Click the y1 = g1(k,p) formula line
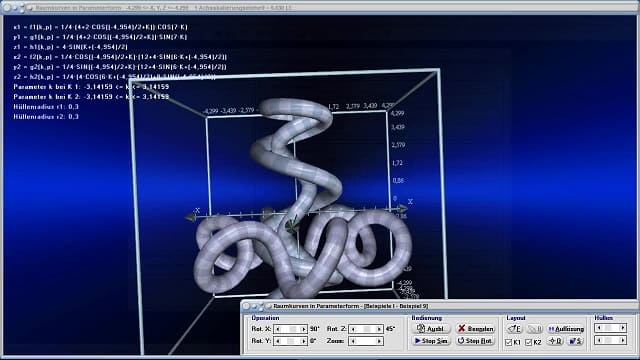This screenshot has width=640, height=360. pos(100,37)
